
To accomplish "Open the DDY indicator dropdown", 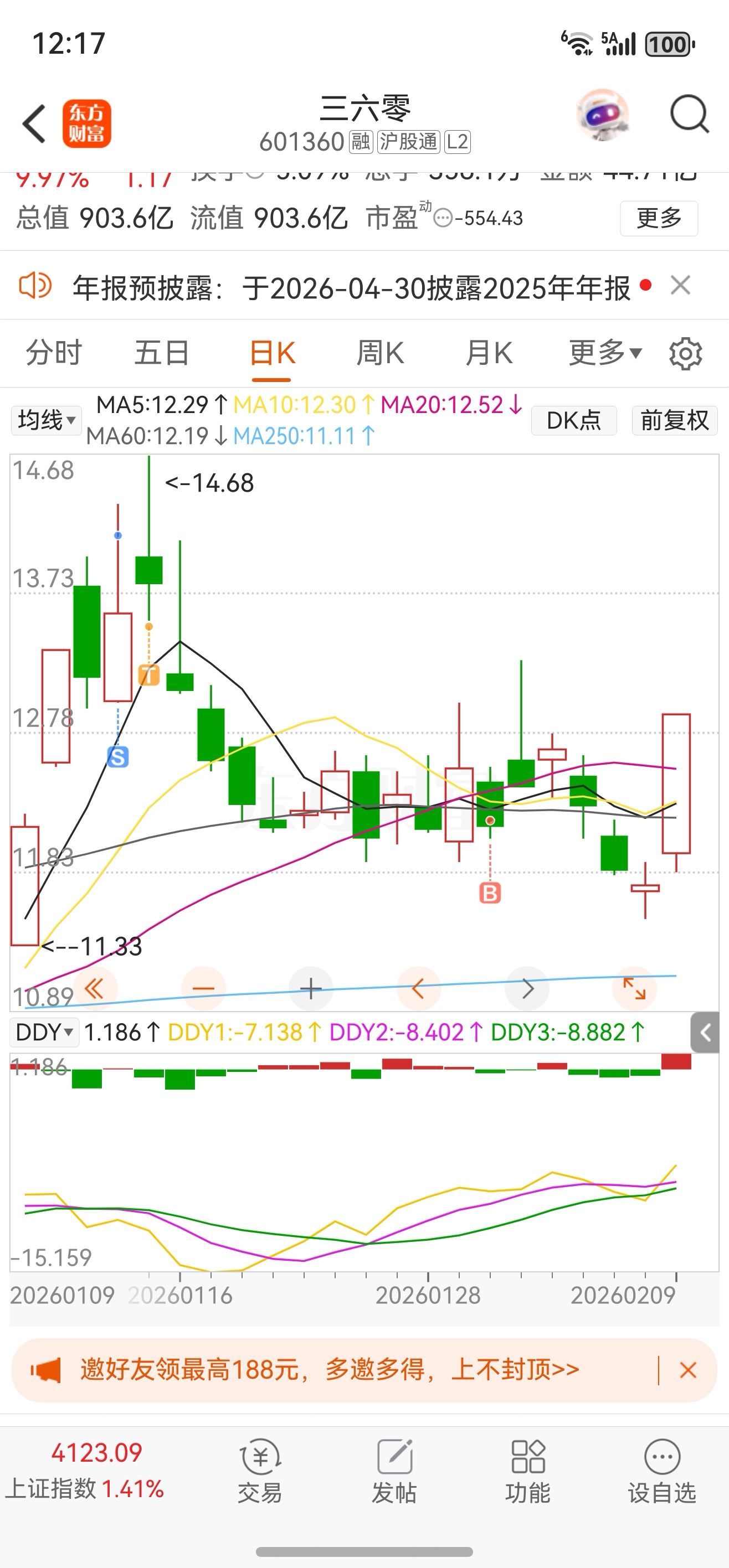I will pos(44,1033).
